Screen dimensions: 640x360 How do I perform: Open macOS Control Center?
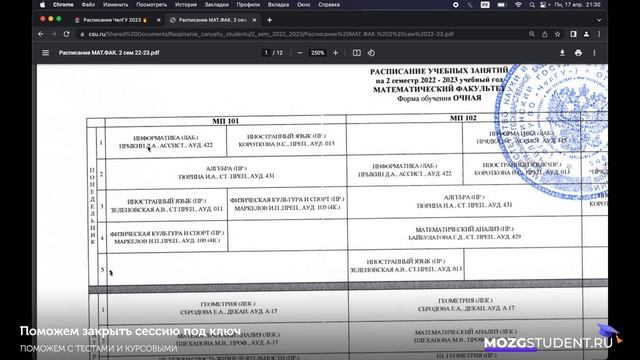pos(544,5)
